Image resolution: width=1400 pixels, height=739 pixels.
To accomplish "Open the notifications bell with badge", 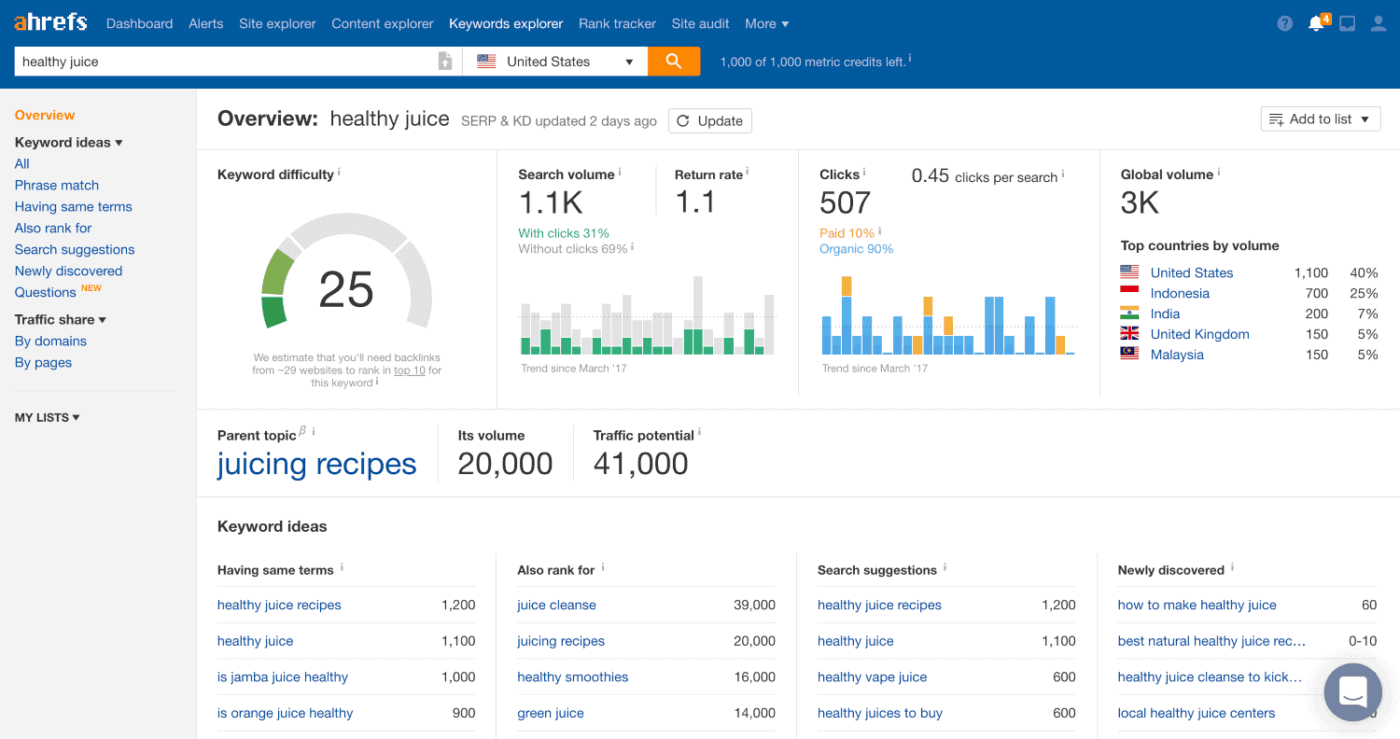I will [x=1316, y=23].
